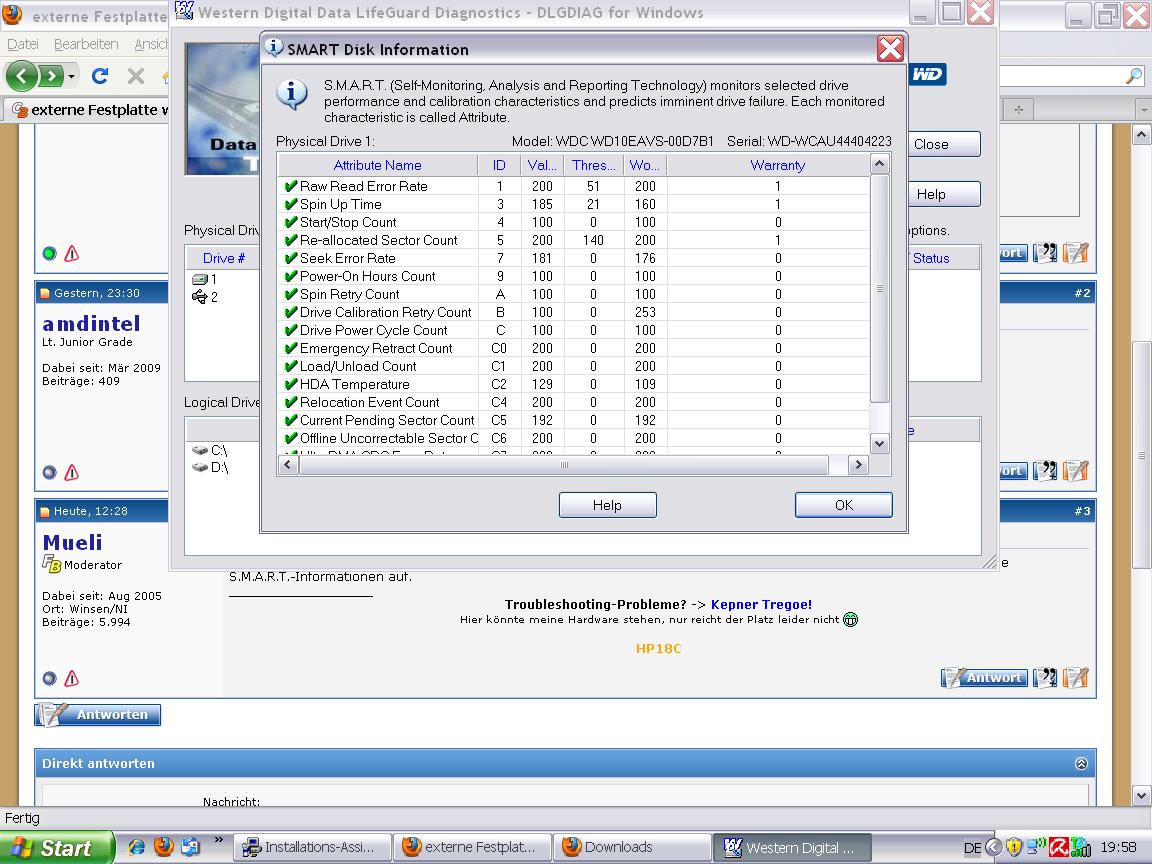Click report warning icon on amdintel's post

pyautogui.click(x=71, y=472)
